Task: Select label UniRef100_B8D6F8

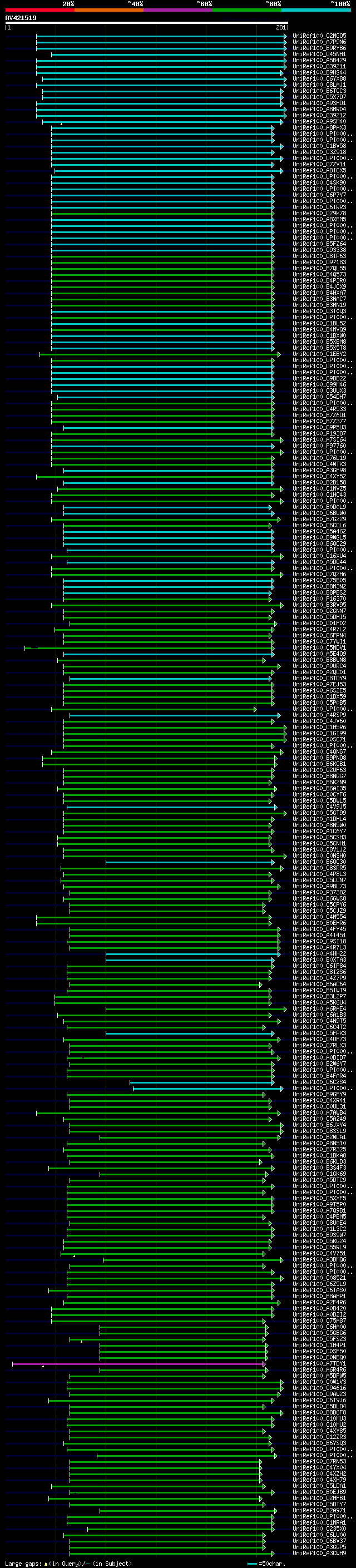Action: pos(319,1413)
